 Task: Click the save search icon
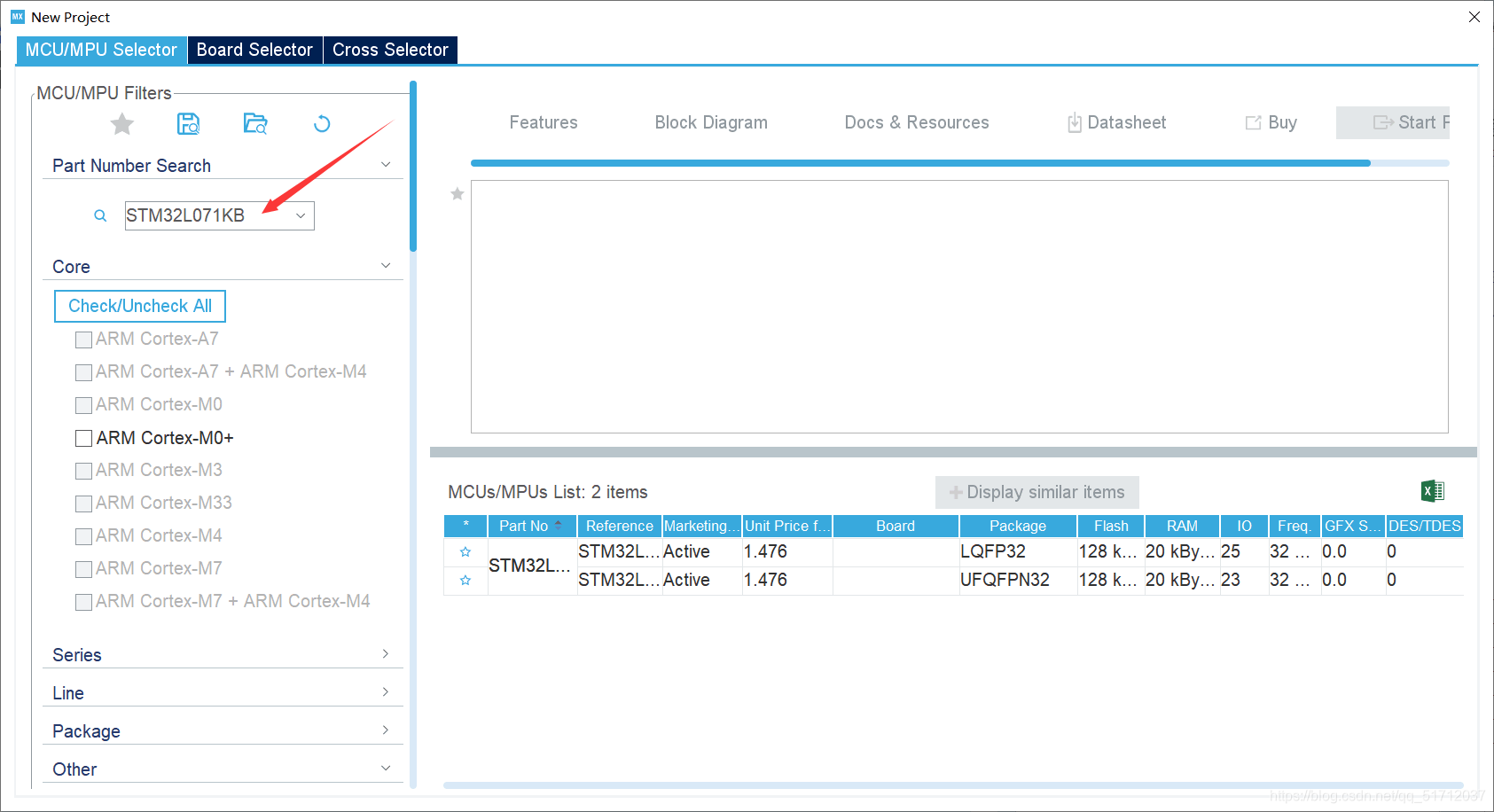[189, 124]
